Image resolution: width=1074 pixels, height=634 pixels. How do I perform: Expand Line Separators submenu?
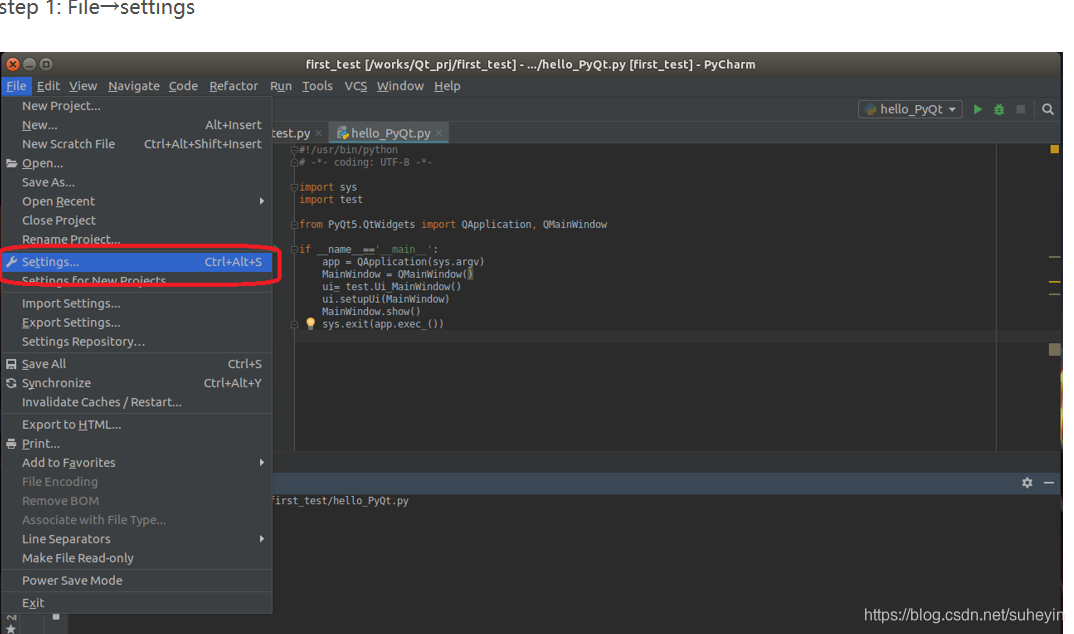137,539
